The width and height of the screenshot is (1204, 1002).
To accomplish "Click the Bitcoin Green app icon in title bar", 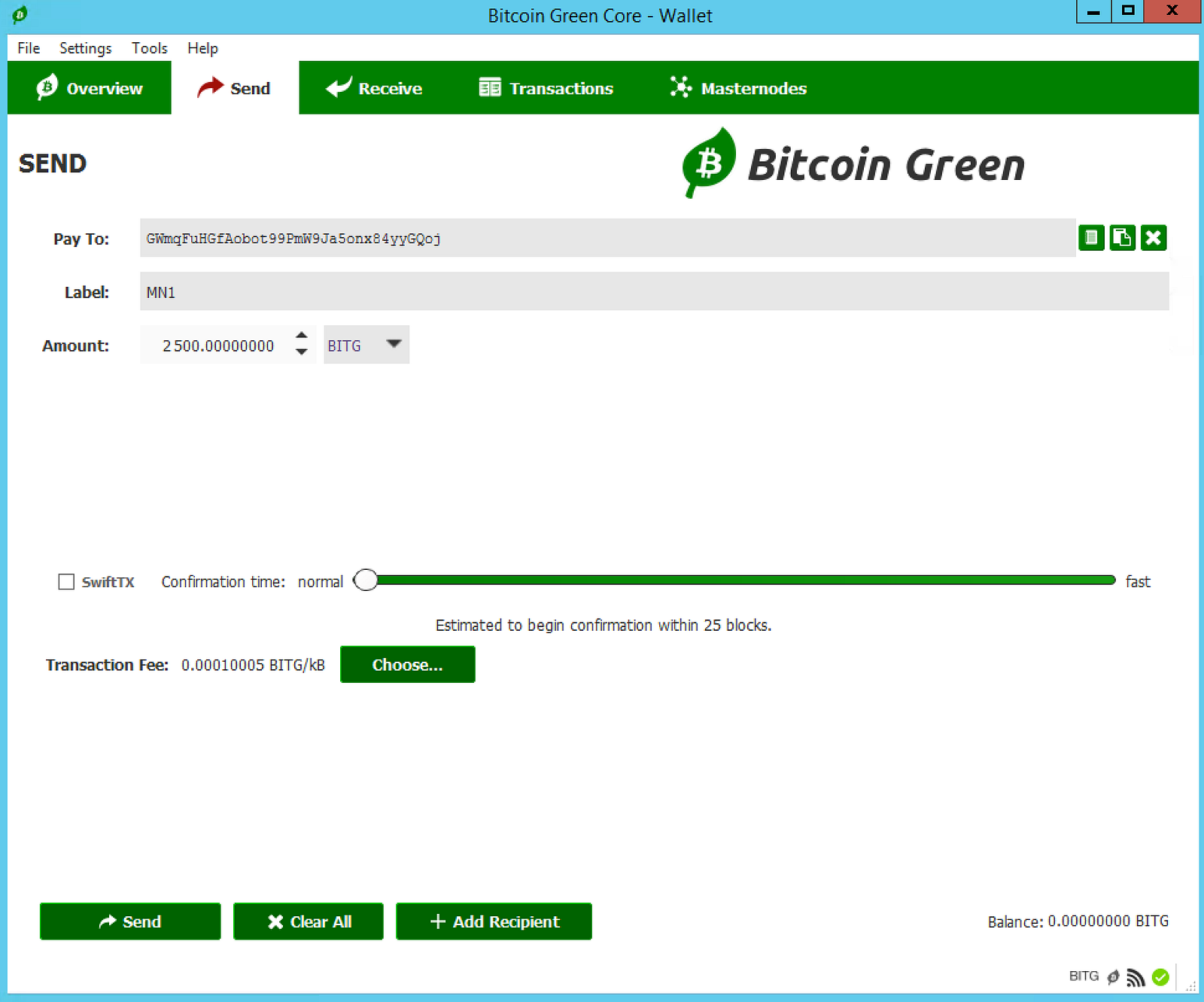I will tap(20, 15).
